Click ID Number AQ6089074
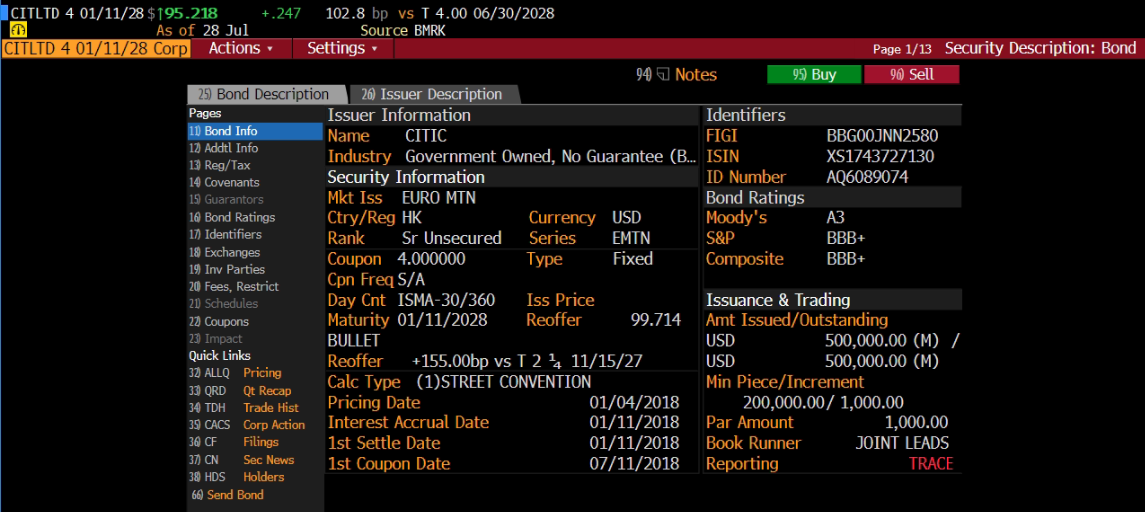This screenshot has height=512, width=1145. coord(868,177)
